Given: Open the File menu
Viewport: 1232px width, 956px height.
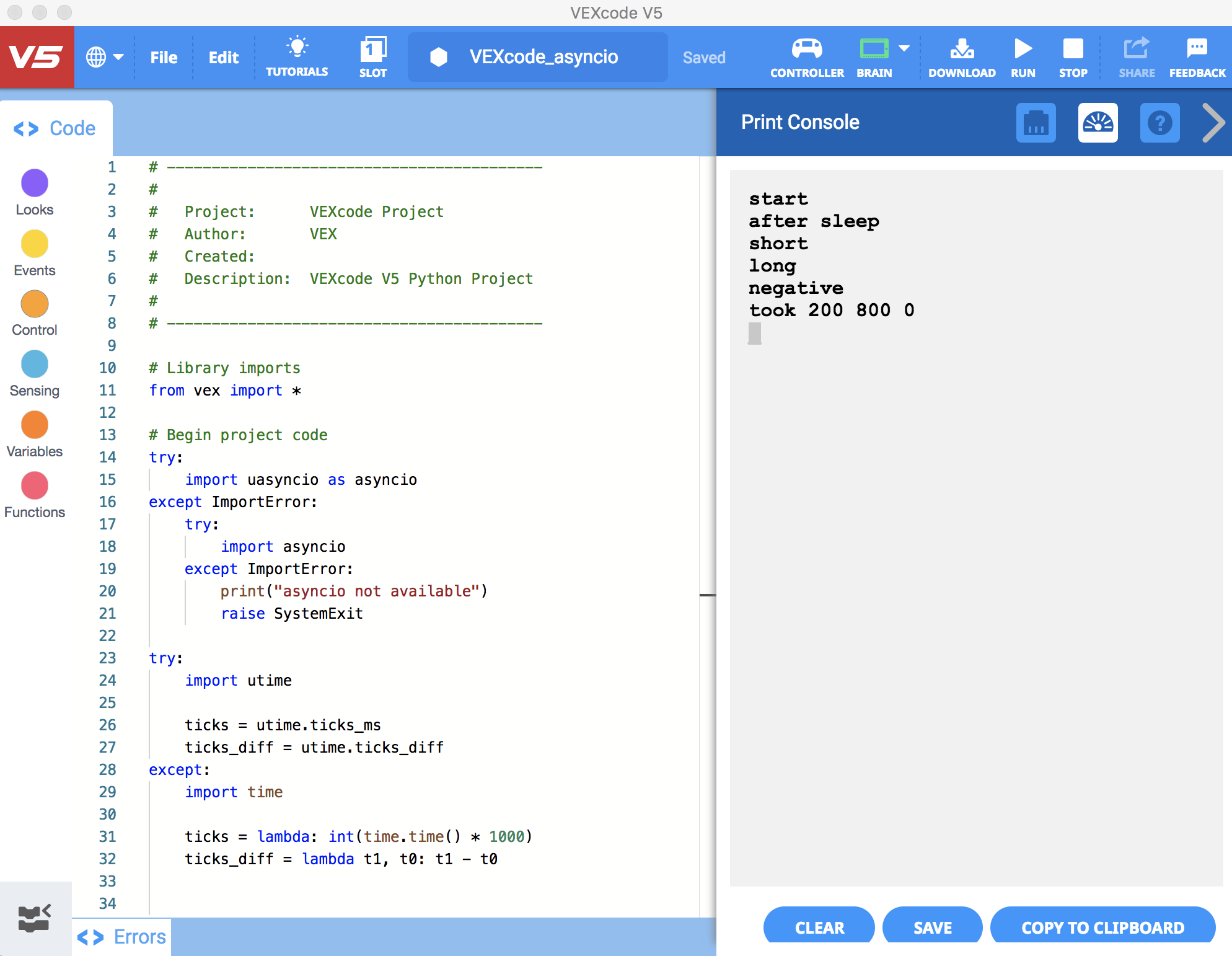Looking at the screenshot, I should [x=164, y=58].
